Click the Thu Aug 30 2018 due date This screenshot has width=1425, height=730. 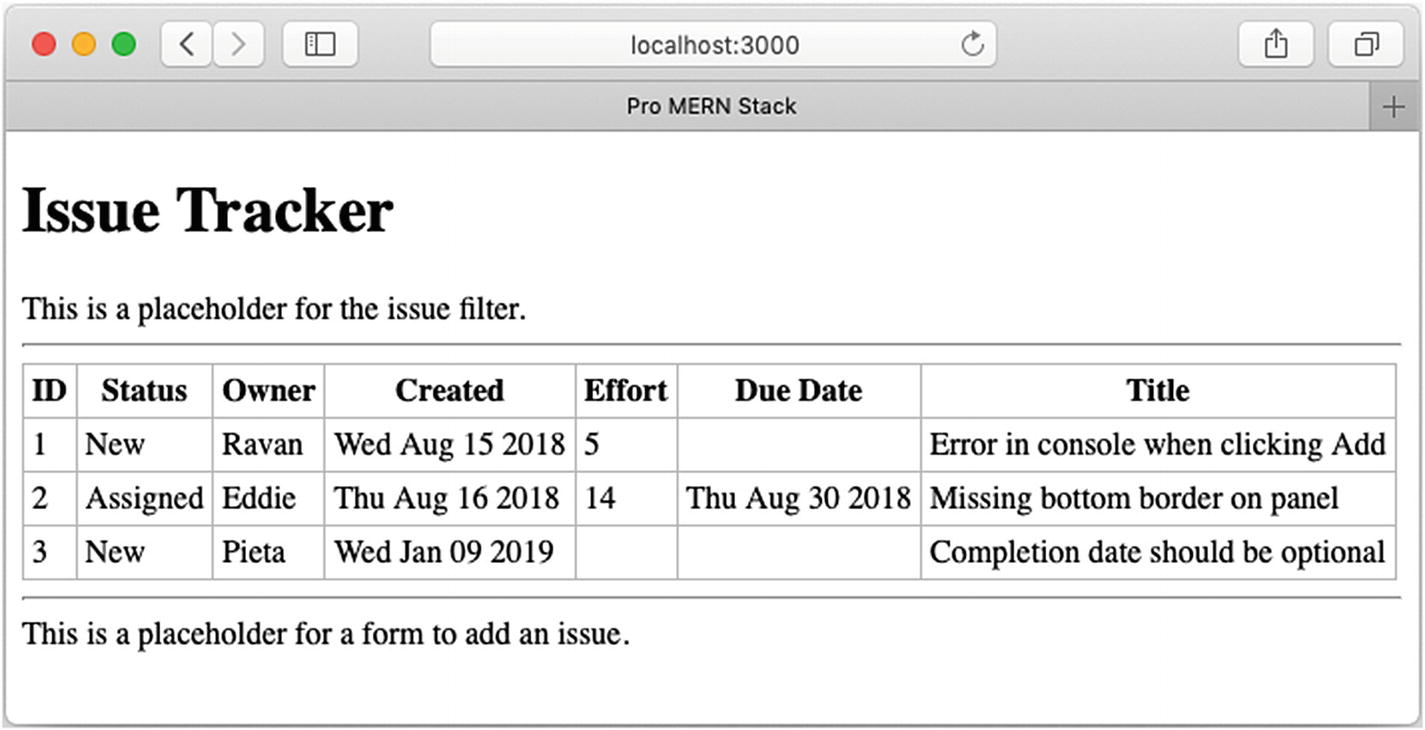(x=798, y=498)
